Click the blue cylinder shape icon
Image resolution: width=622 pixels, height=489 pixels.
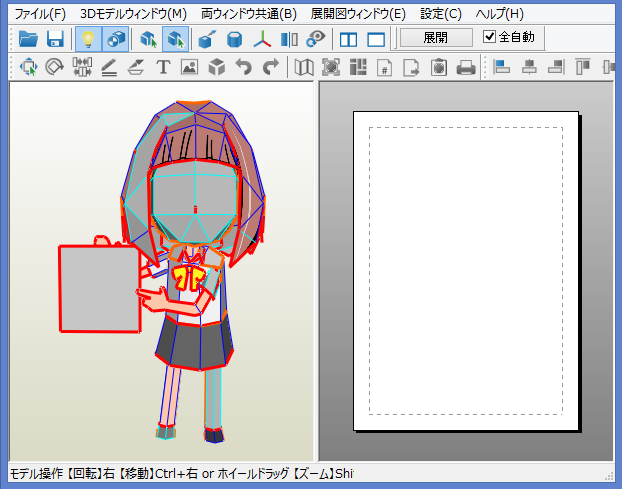(x=234, y=39)
